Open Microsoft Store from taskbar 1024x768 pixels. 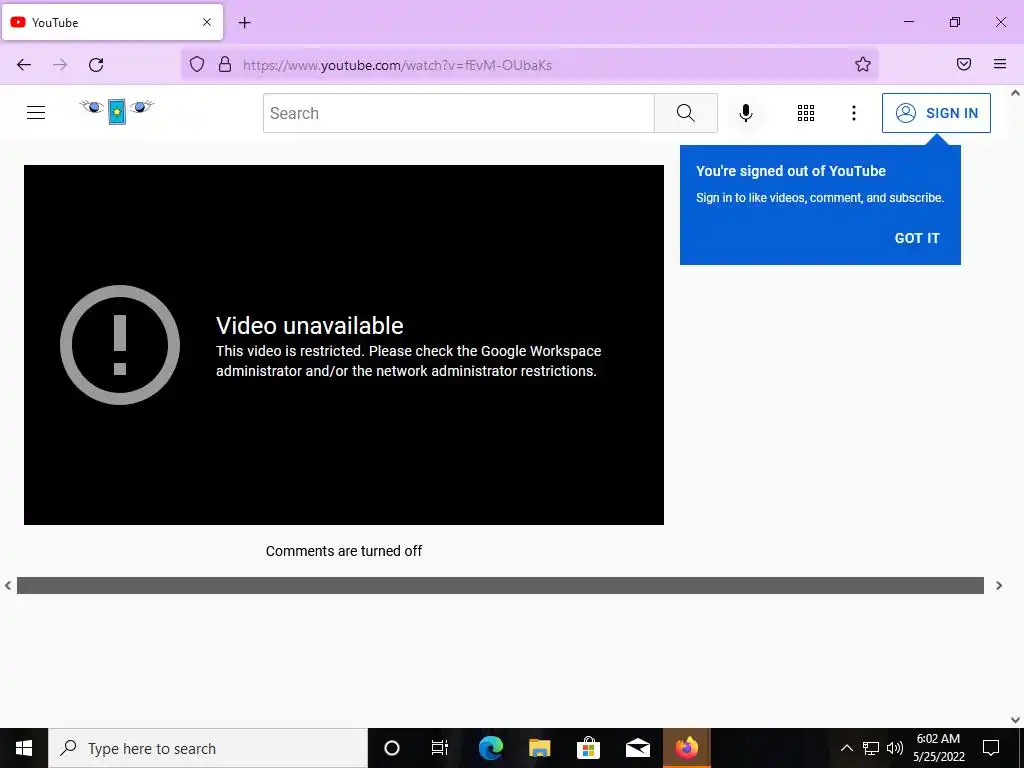coord(588,748)
